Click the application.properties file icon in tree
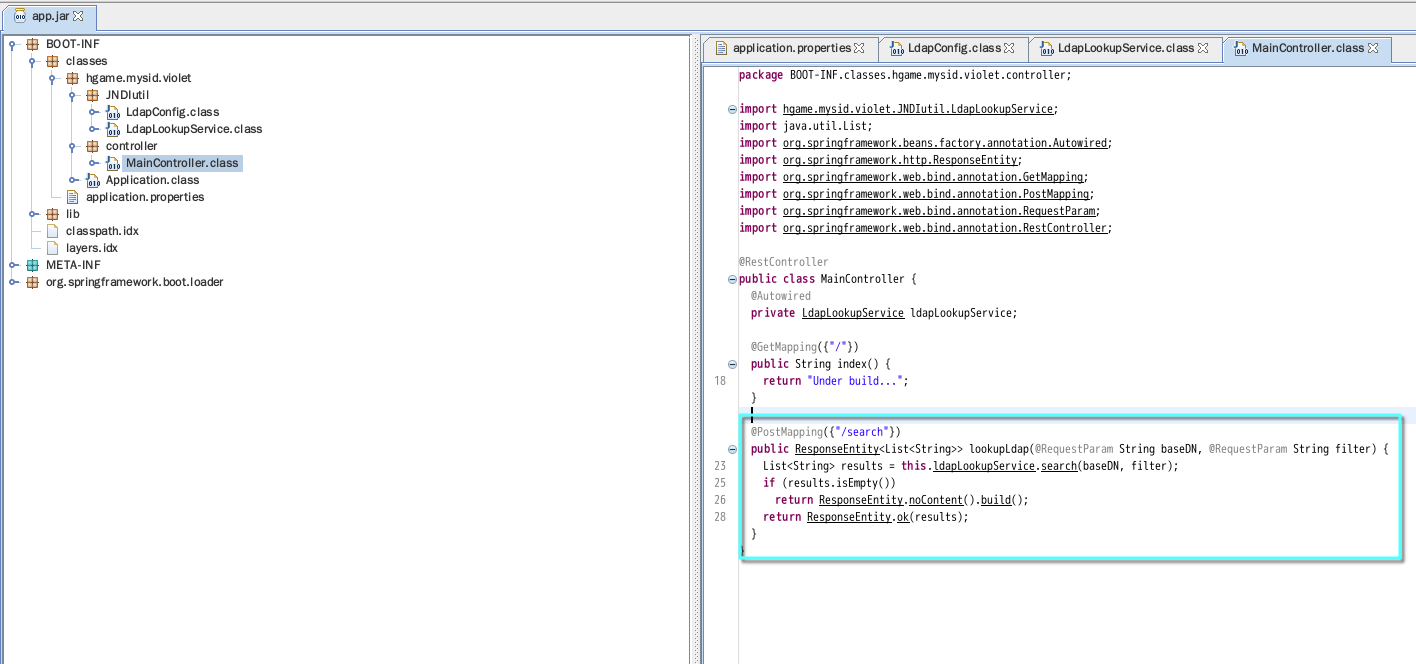The image size is (1416, 664). click(x=73, y=197)
